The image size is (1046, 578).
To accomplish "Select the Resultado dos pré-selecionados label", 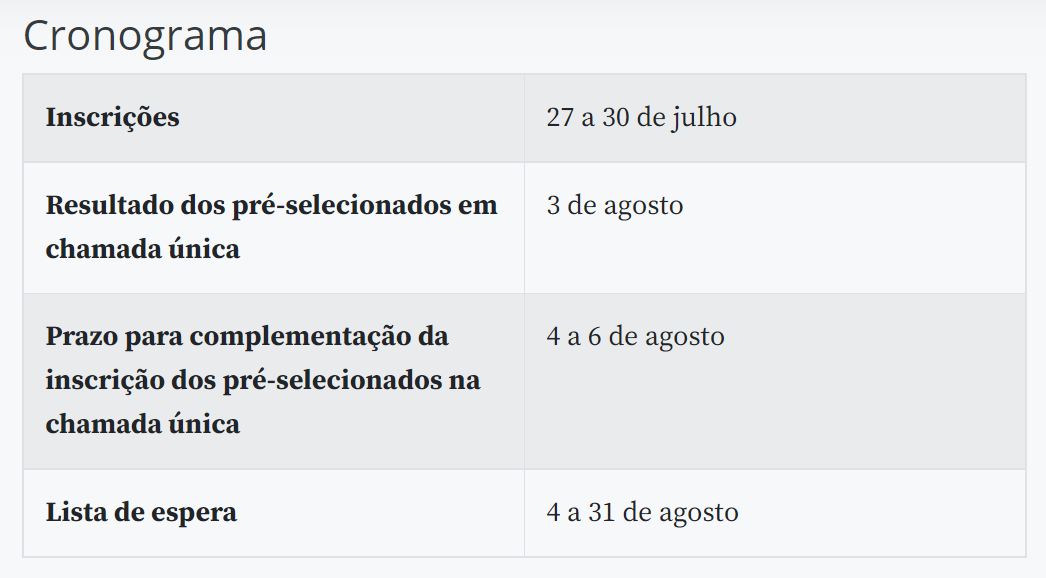I will pos(272,227).
